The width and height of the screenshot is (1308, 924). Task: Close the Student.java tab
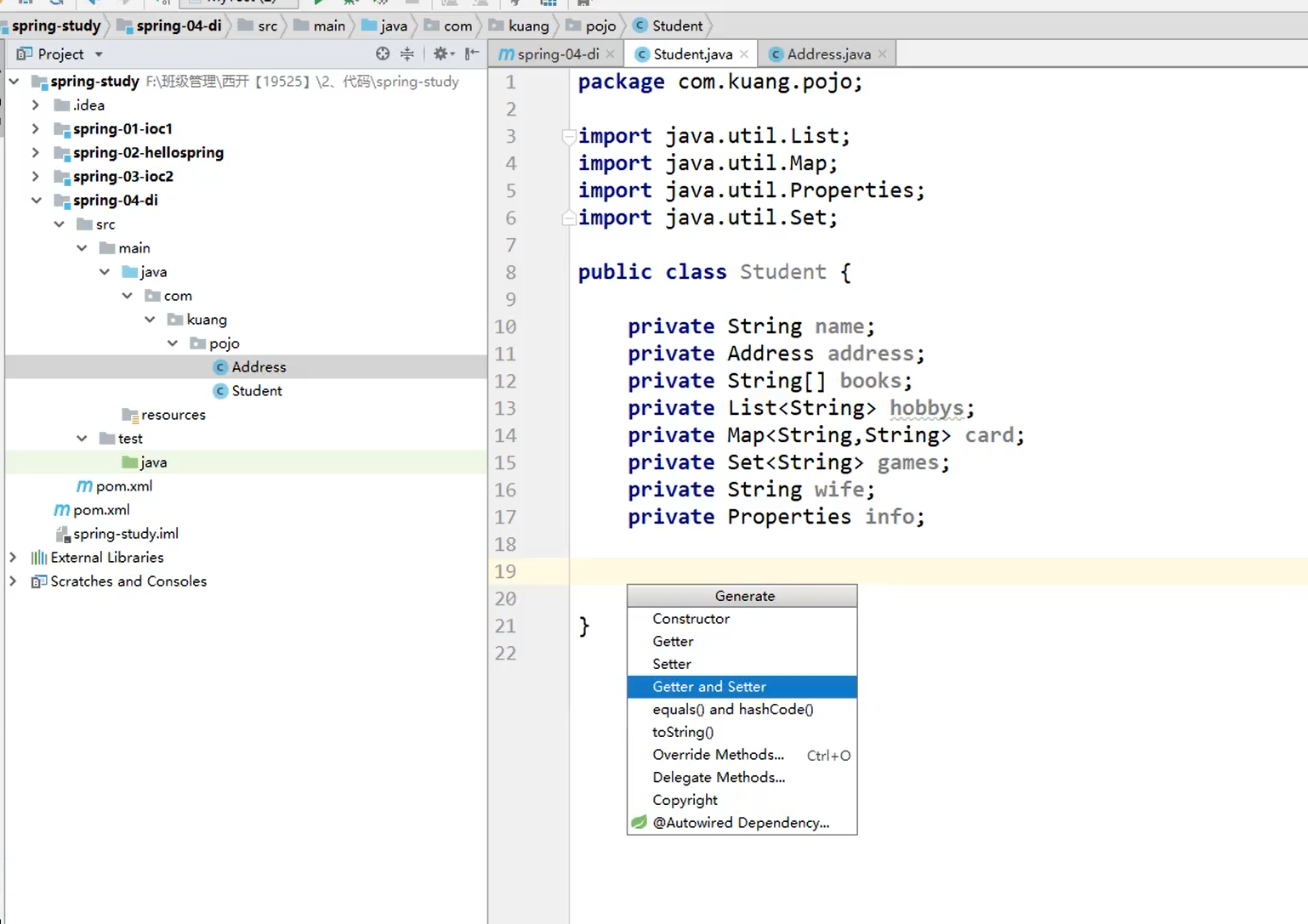pyautogui.click(x=744, y=54)
